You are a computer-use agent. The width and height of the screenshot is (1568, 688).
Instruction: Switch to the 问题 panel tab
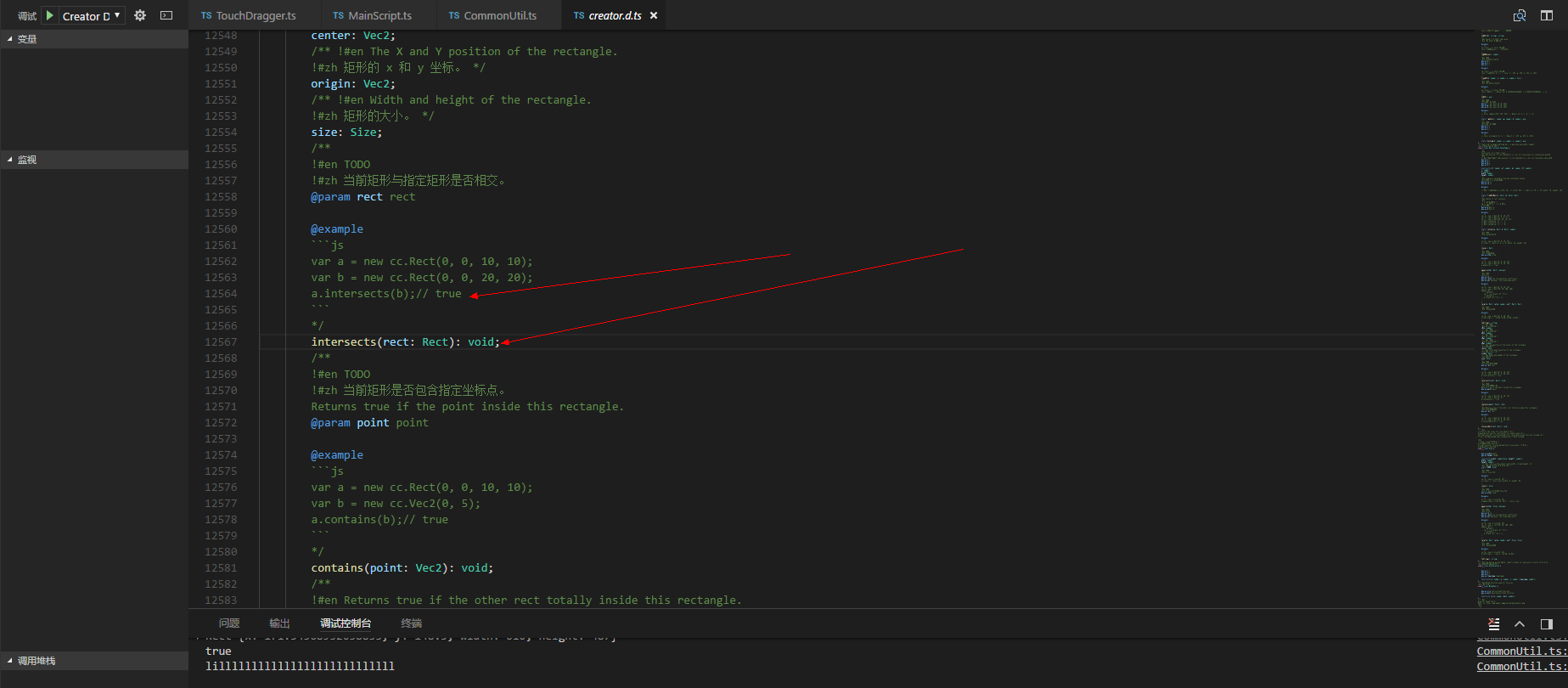[x=229, y=623]
